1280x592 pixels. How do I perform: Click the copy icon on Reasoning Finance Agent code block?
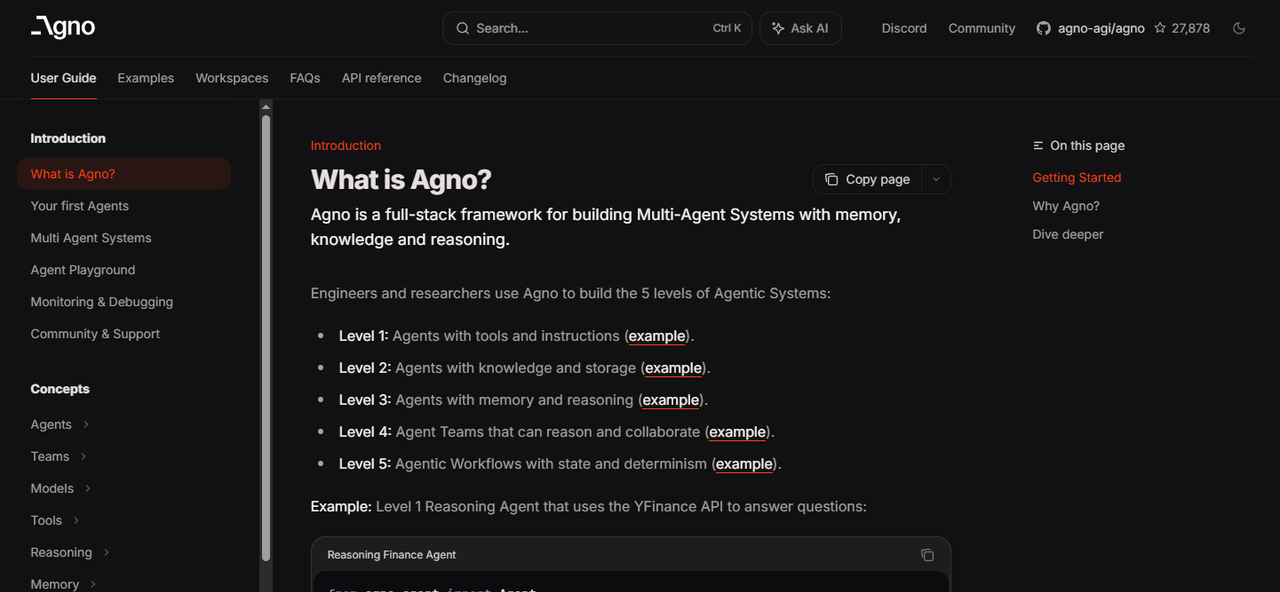[x=927, y=555]
